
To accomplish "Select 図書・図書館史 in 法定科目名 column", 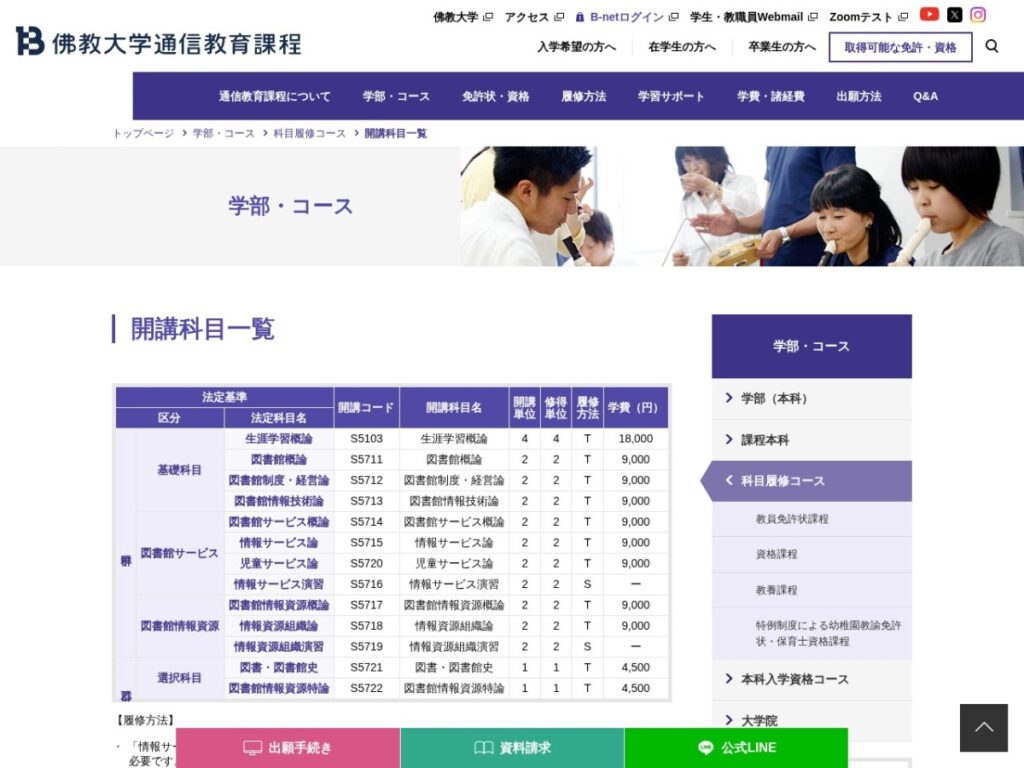I will click(x=278, y=667).
